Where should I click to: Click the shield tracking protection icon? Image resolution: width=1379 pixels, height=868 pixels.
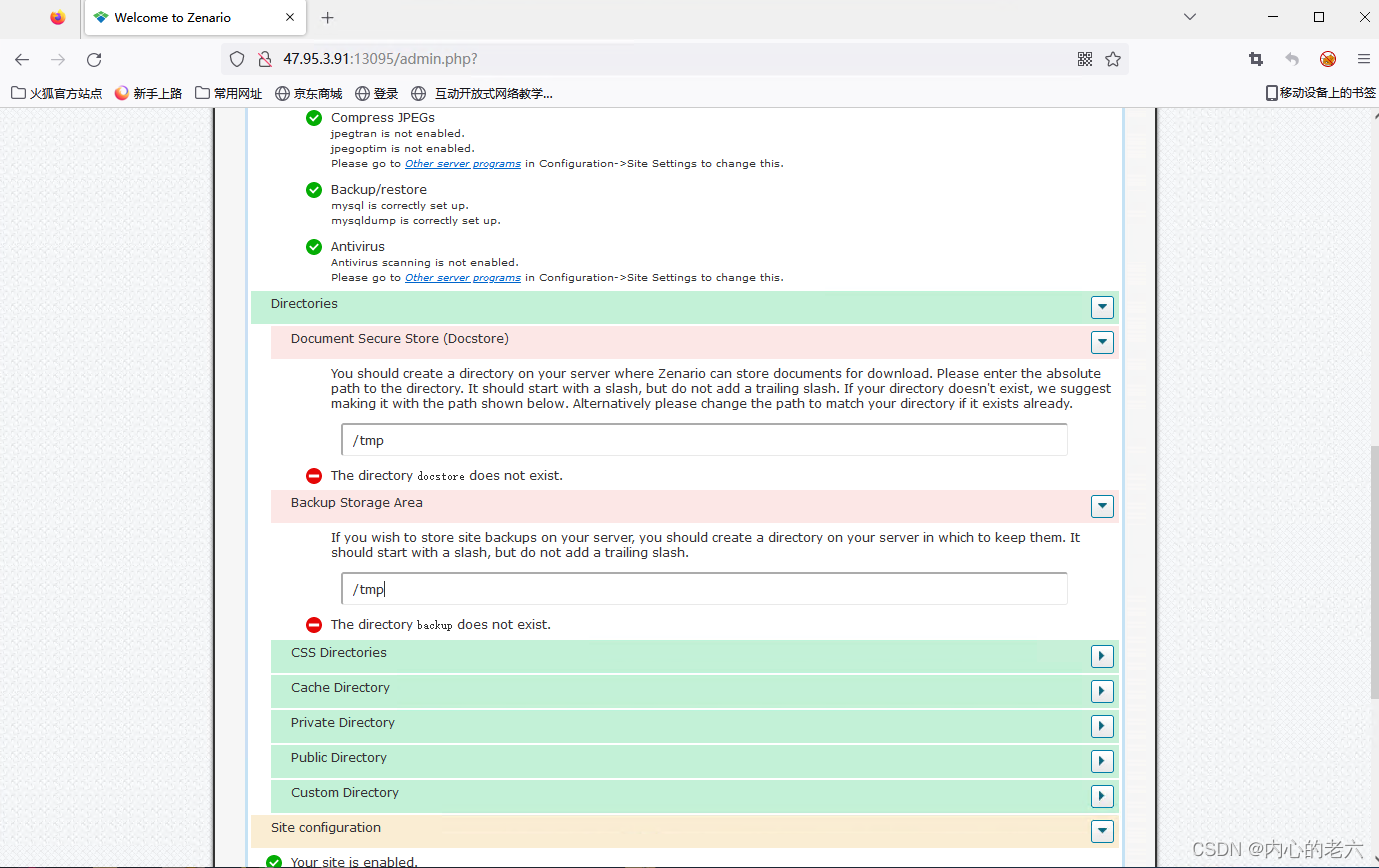coord(237,59)
